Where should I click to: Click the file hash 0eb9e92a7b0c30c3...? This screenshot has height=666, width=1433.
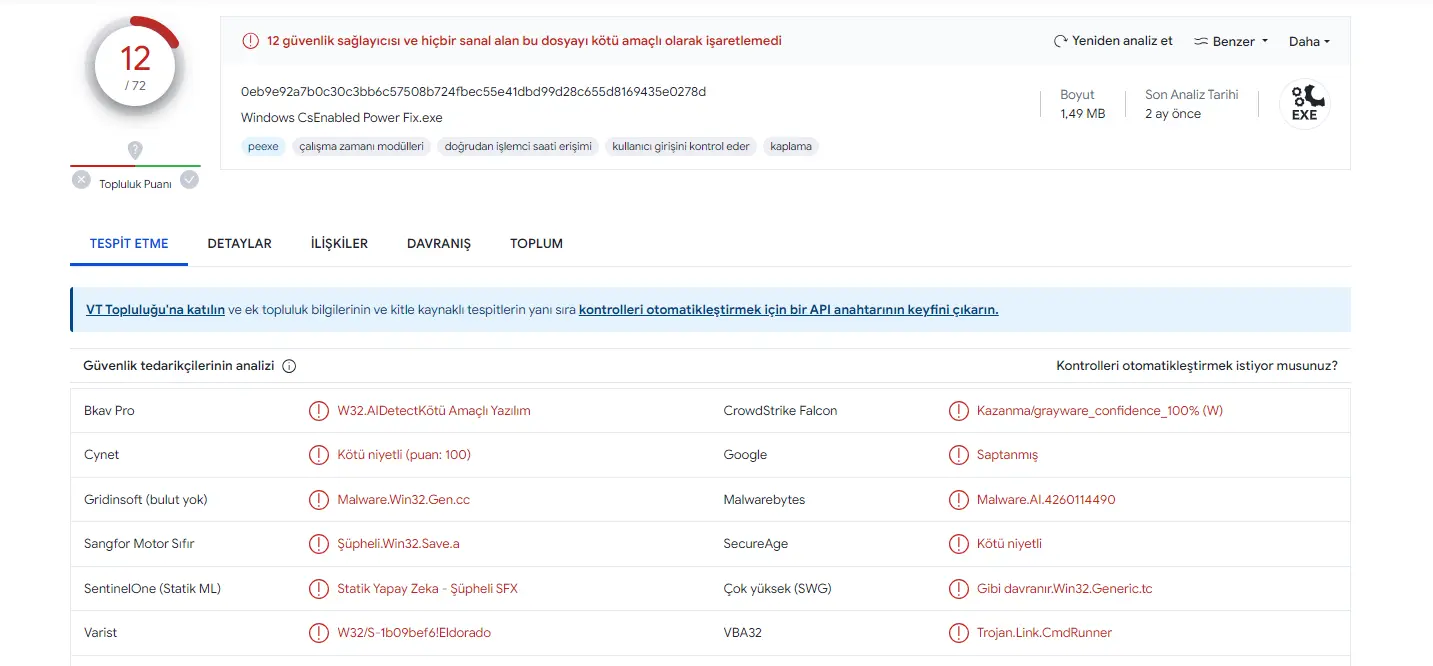pos(474,92)
